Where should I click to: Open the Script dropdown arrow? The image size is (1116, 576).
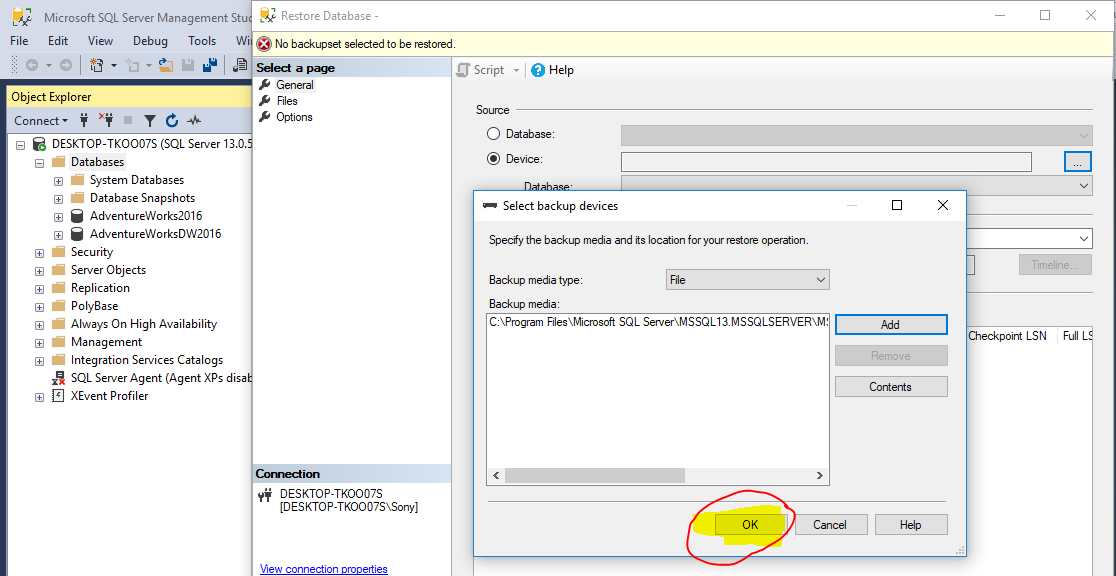(x=516, y=70)
